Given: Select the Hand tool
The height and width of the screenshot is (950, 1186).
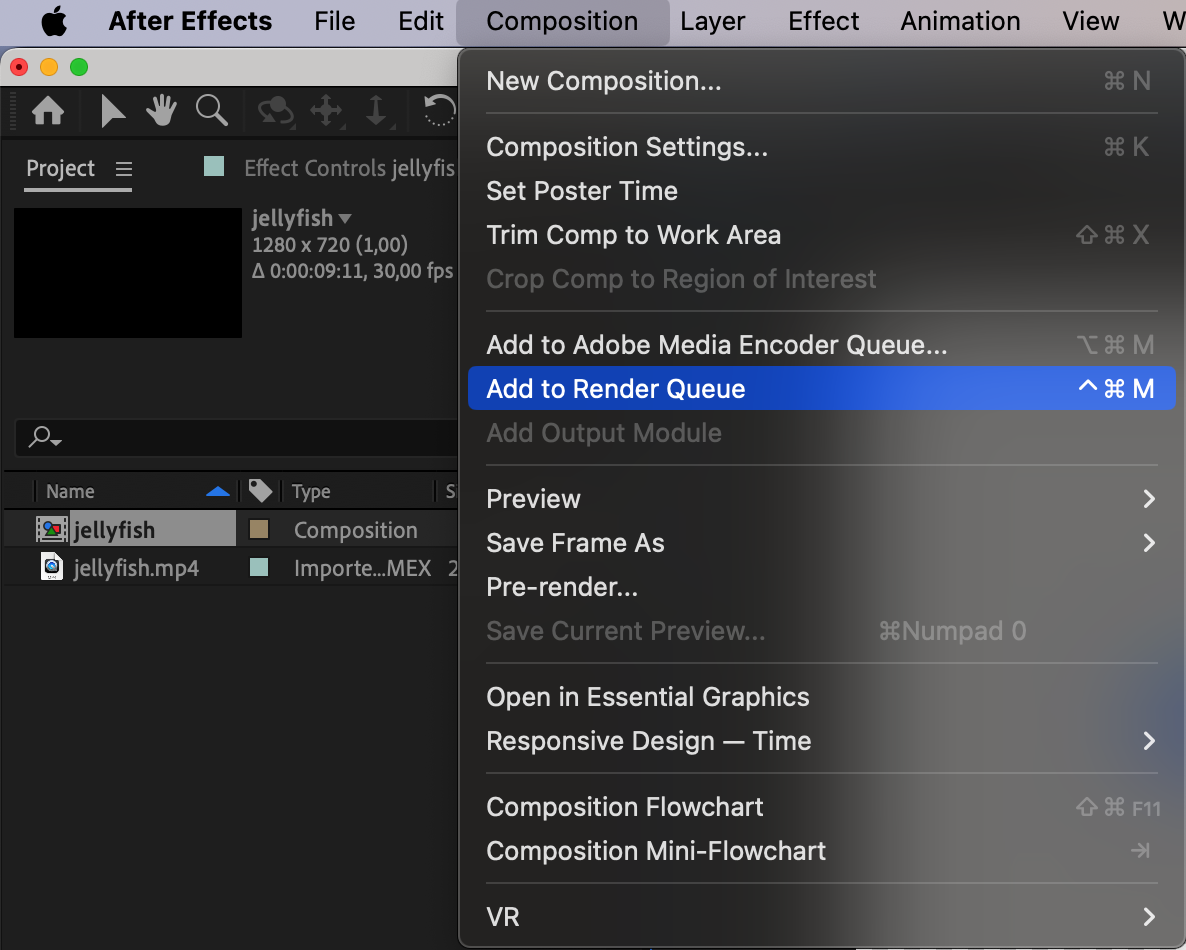Looking at the screenshot, I should [161, 111].
